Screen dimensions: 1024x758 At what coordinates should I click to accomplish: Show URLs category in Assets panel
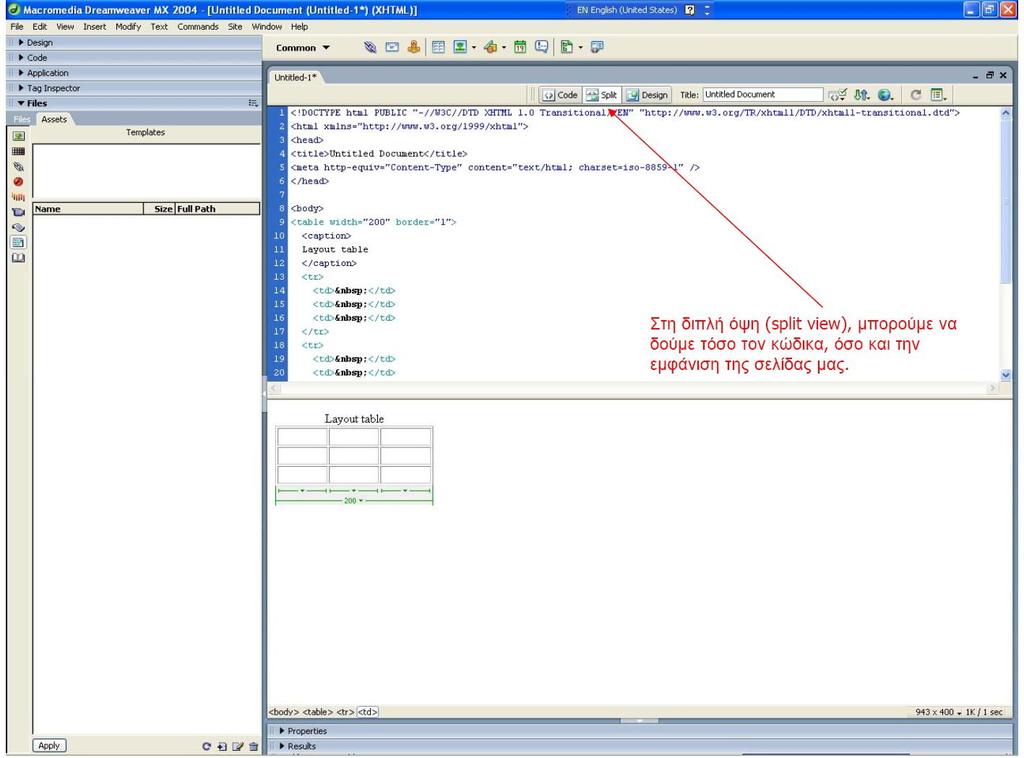[x=18, y=166]
